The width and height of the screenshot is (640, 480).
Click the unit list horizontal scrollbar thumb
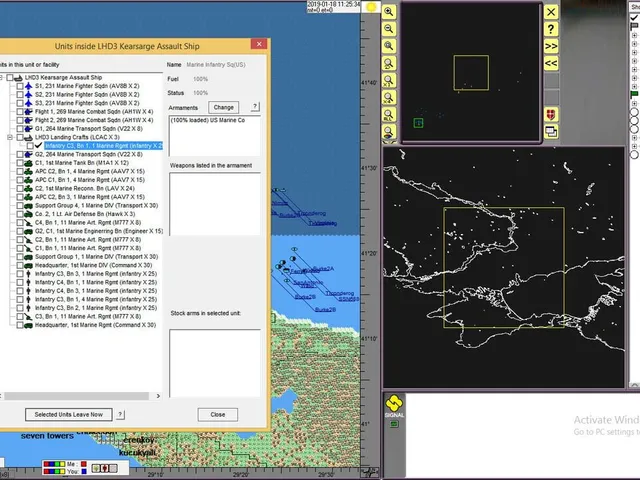(x=76, y=396)
